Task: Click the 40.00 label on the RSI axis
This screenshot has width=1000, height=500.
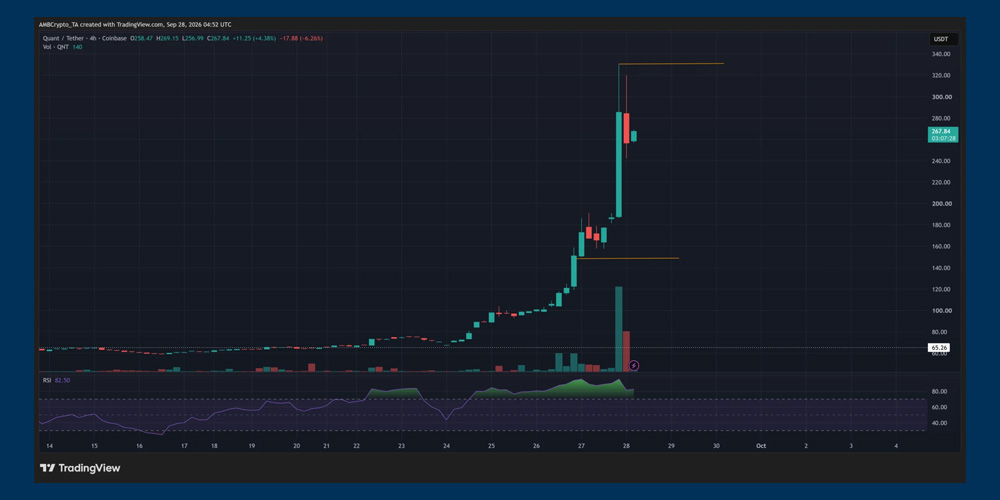Action: (941, 423)
